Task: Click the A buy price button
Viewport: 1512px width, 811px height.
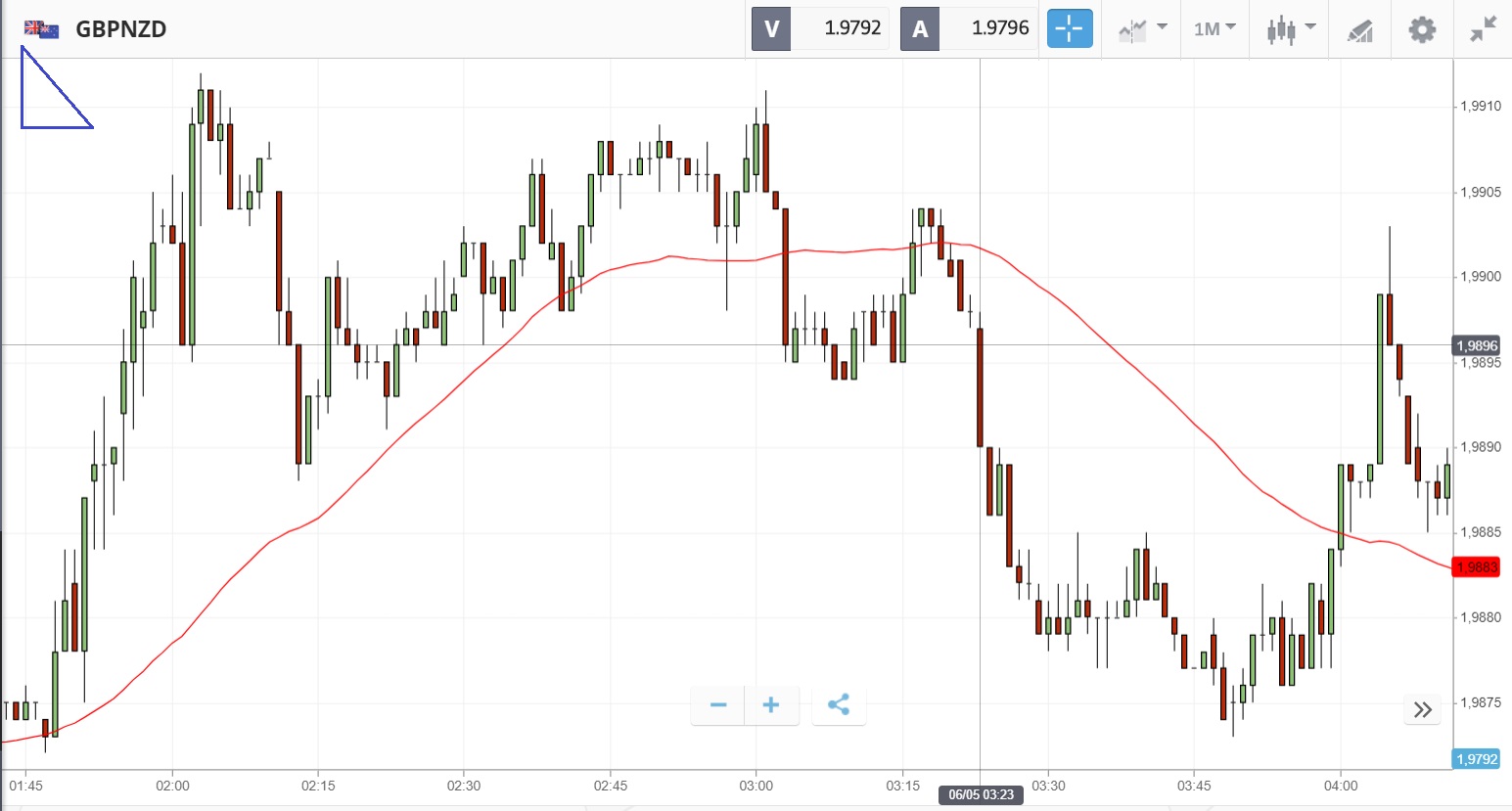Action: coord(968,28)
